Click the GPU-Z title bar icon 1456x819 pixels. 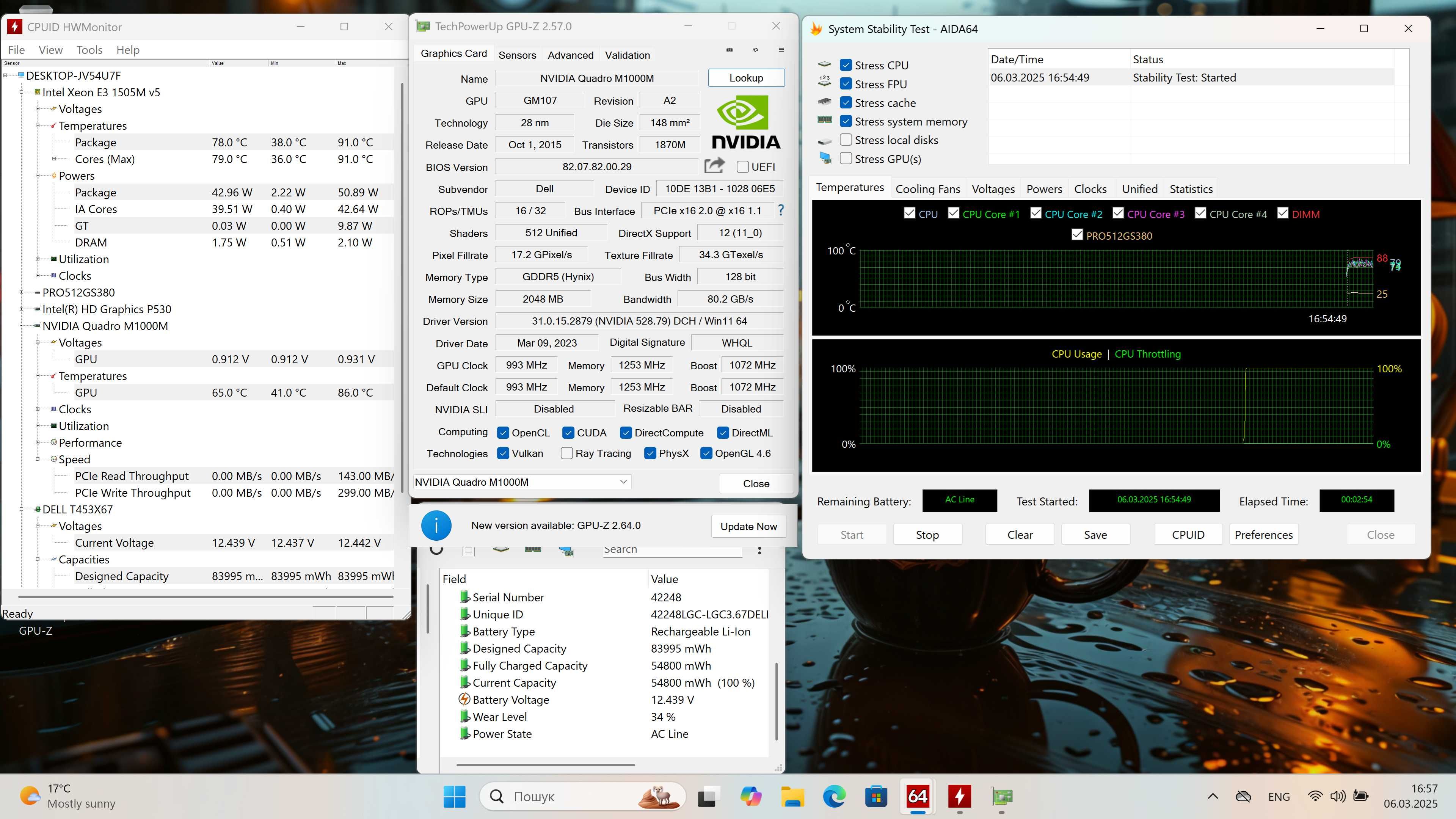tap(422, 26)
